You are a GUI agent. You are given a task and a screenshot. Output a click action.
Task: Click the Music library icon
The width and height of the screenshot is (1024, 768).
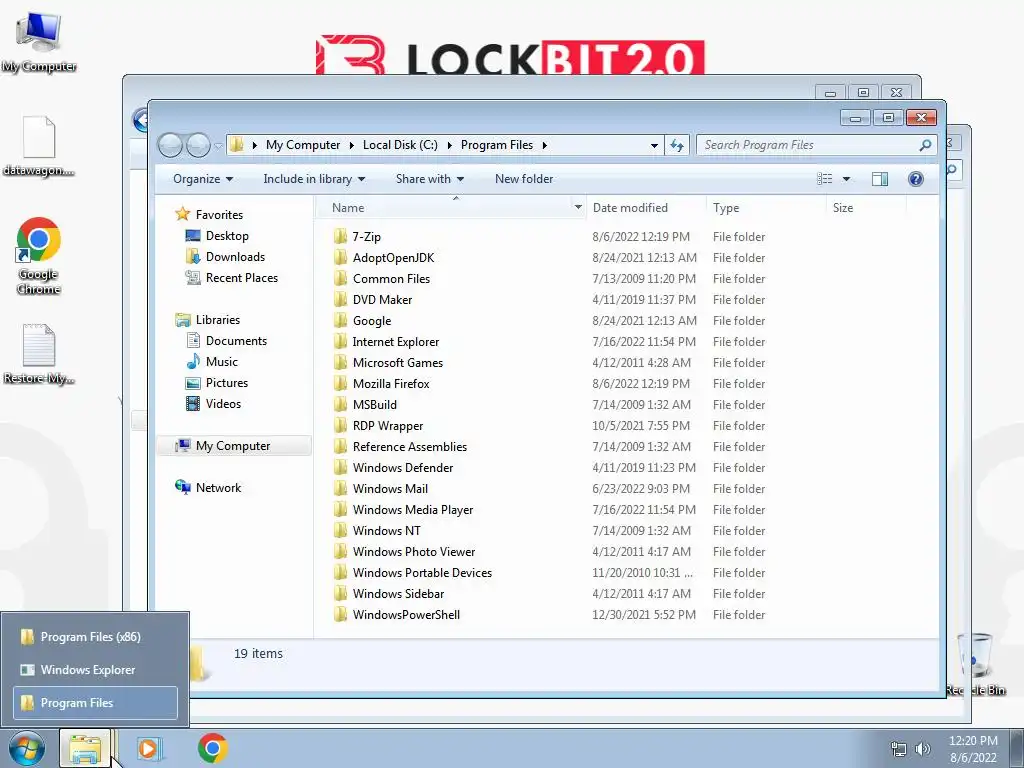pos(193,362)
